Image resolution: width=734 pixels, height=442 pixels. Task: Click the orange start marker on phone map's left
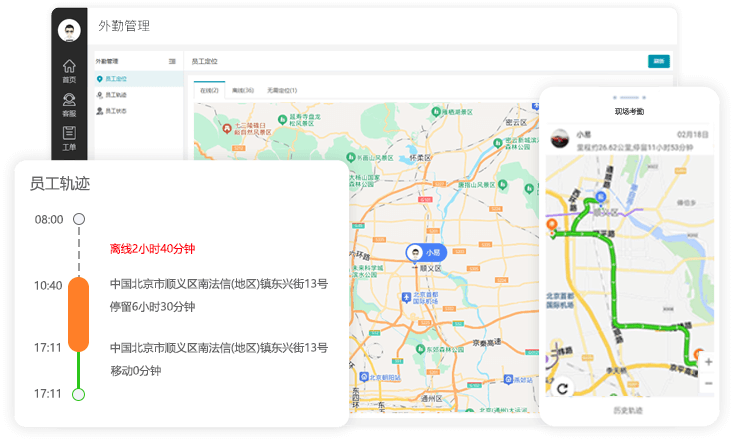tap(551, 225)
